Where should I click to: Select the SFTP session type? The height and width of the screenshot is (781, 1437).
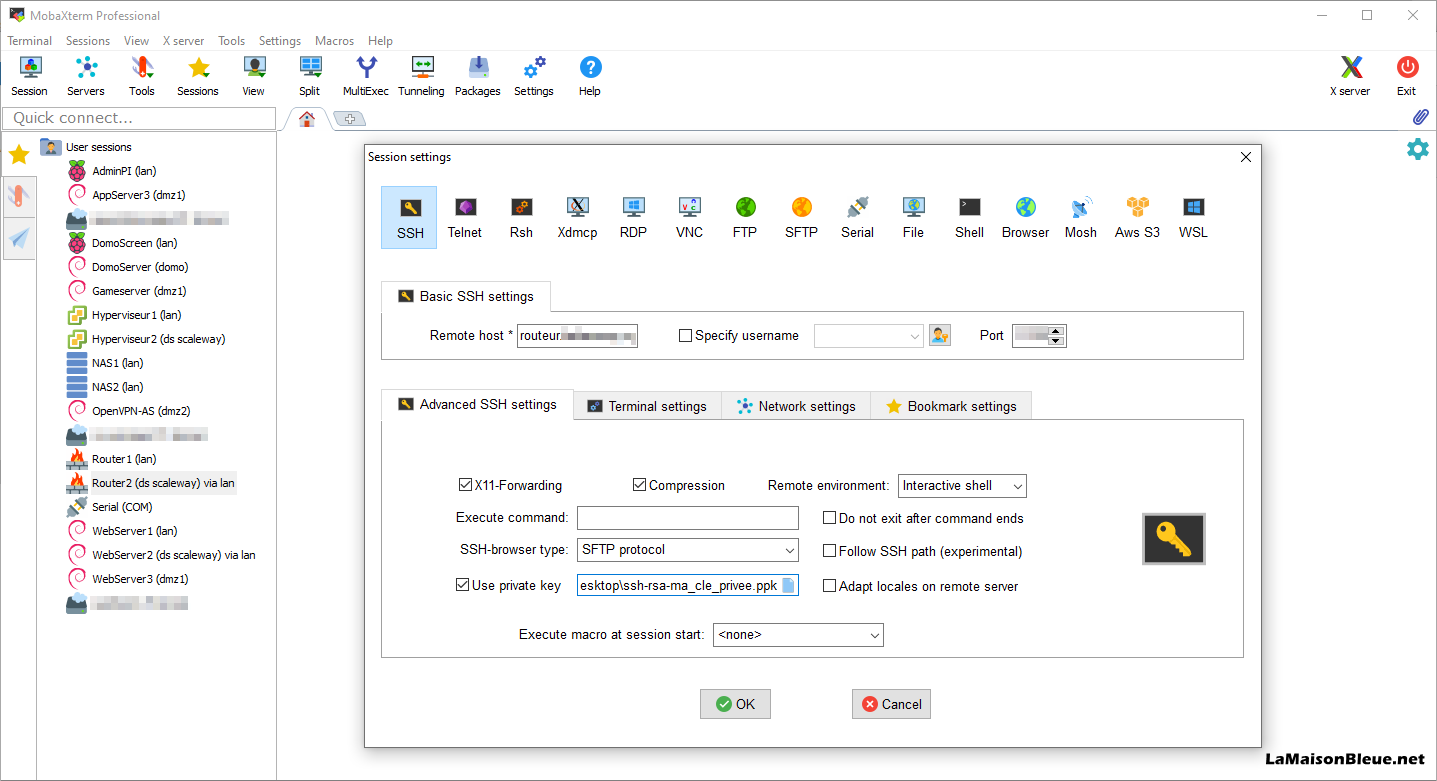click(801, 217)
